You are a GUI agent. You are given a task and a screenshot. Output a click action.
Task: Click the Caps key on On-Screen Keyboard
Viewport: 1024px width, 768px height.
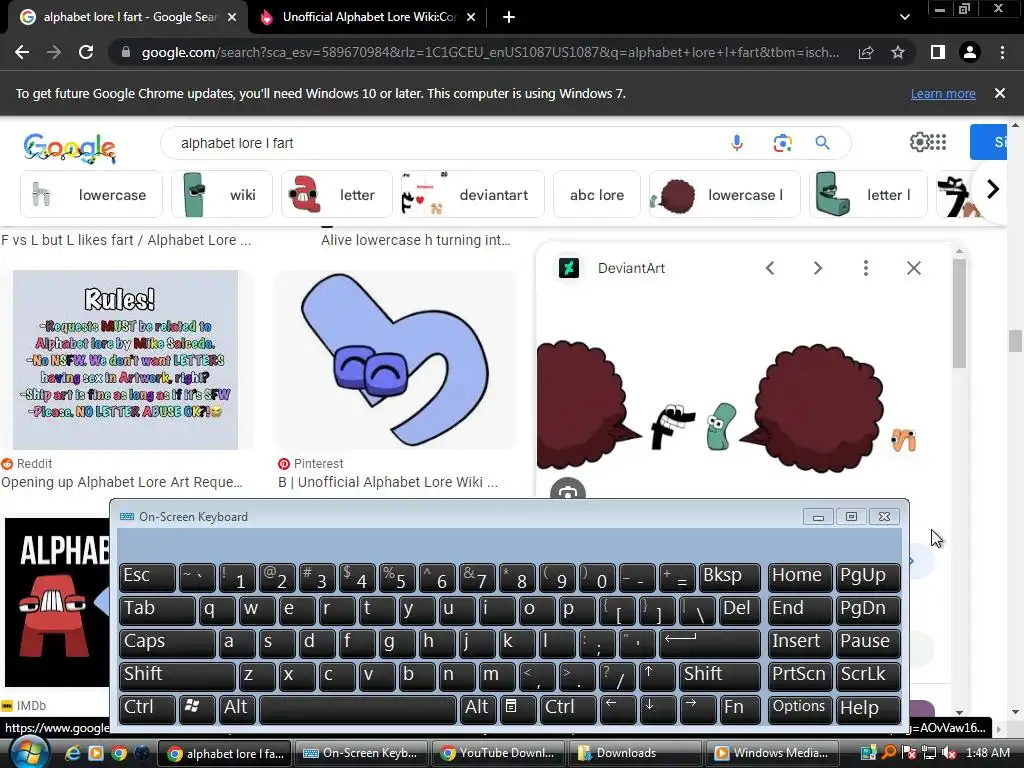pyautogui.click(x=167, y=642)
